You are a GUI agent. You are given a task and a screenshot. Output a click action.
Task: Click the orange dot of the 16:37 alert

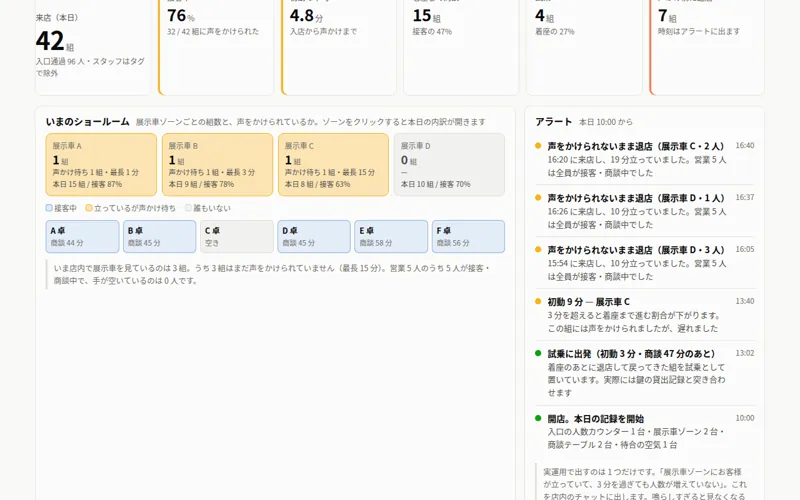pos(538,197)
